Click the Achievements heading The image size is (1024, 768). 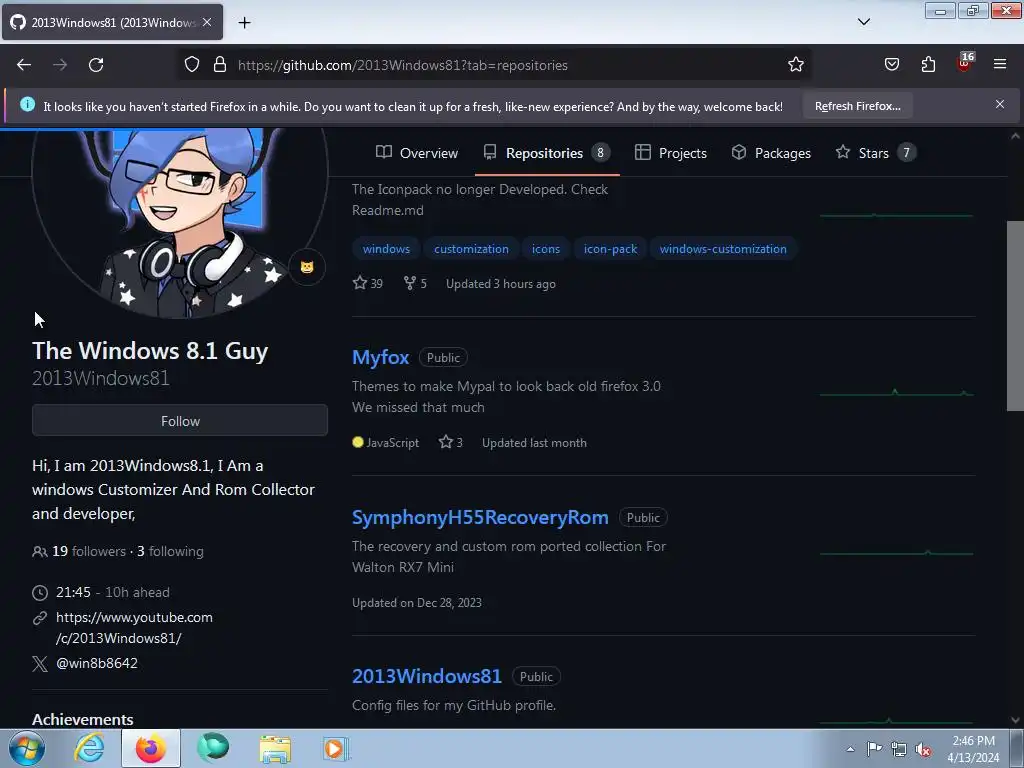(x=83, y=719)
